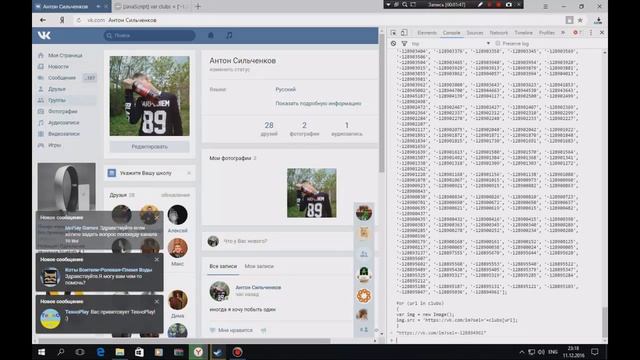Open Steam from the taskbar

pyautogui.click(x=217, y=352)
